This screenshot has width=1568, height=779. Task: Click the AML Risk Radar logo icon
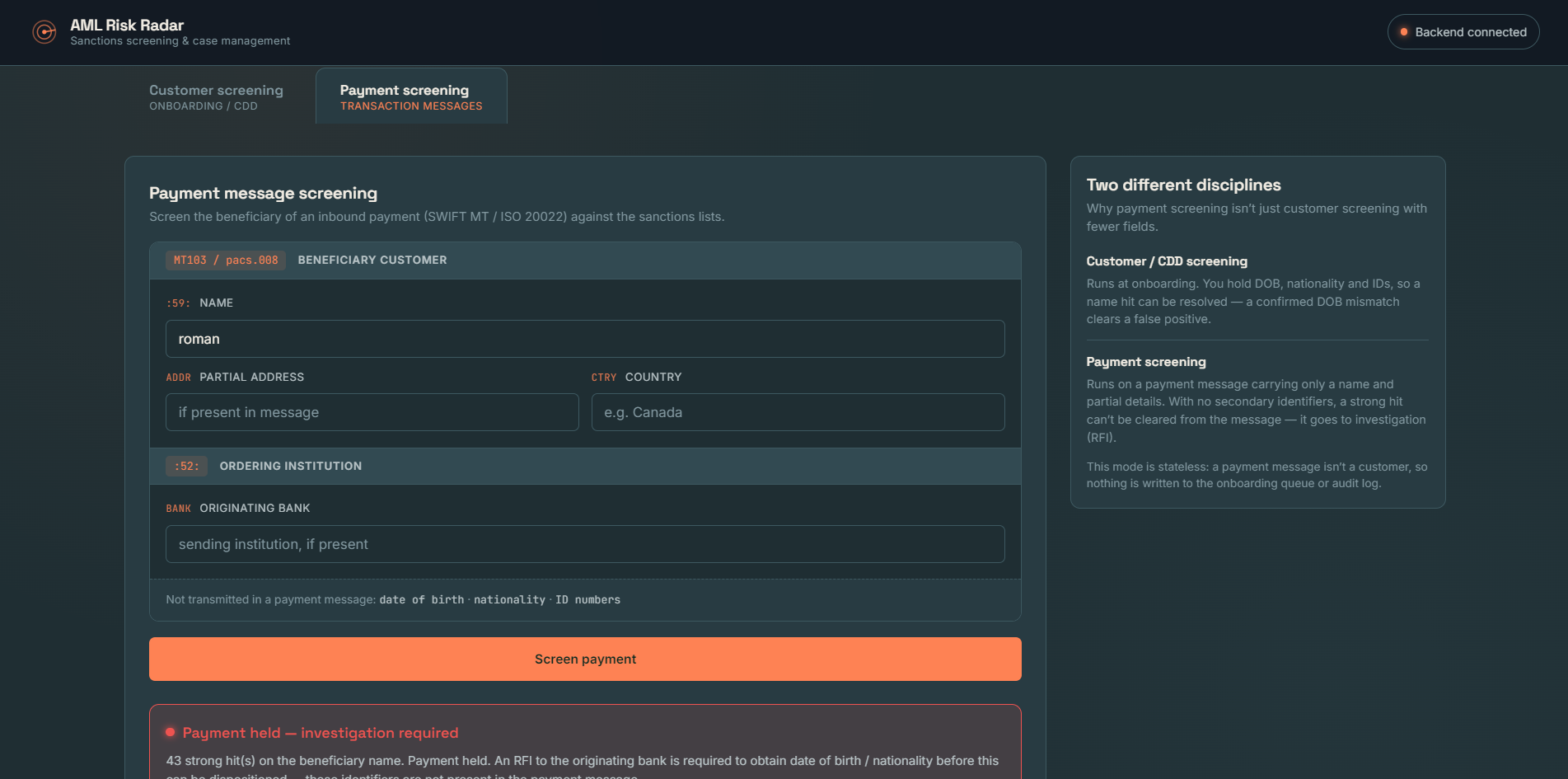[44, 32]
